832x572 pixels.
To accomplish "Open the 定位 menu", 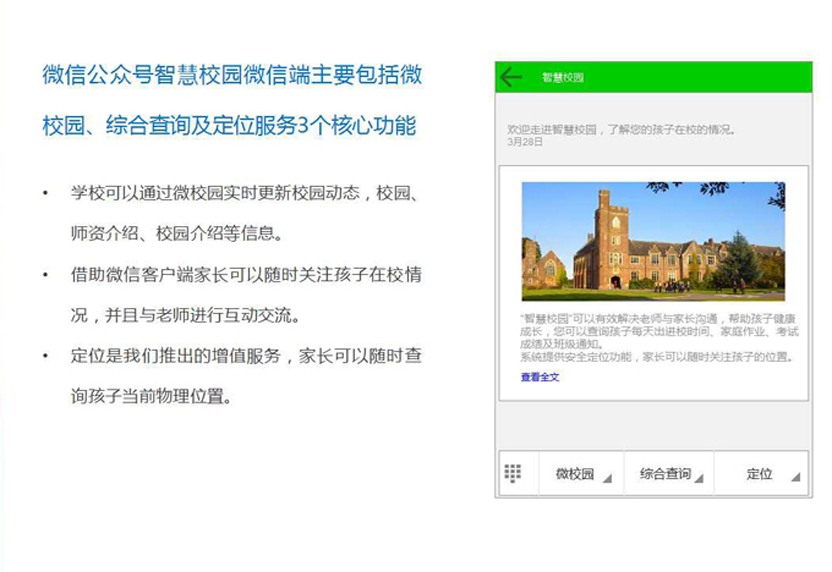I will tap(759, 474).
